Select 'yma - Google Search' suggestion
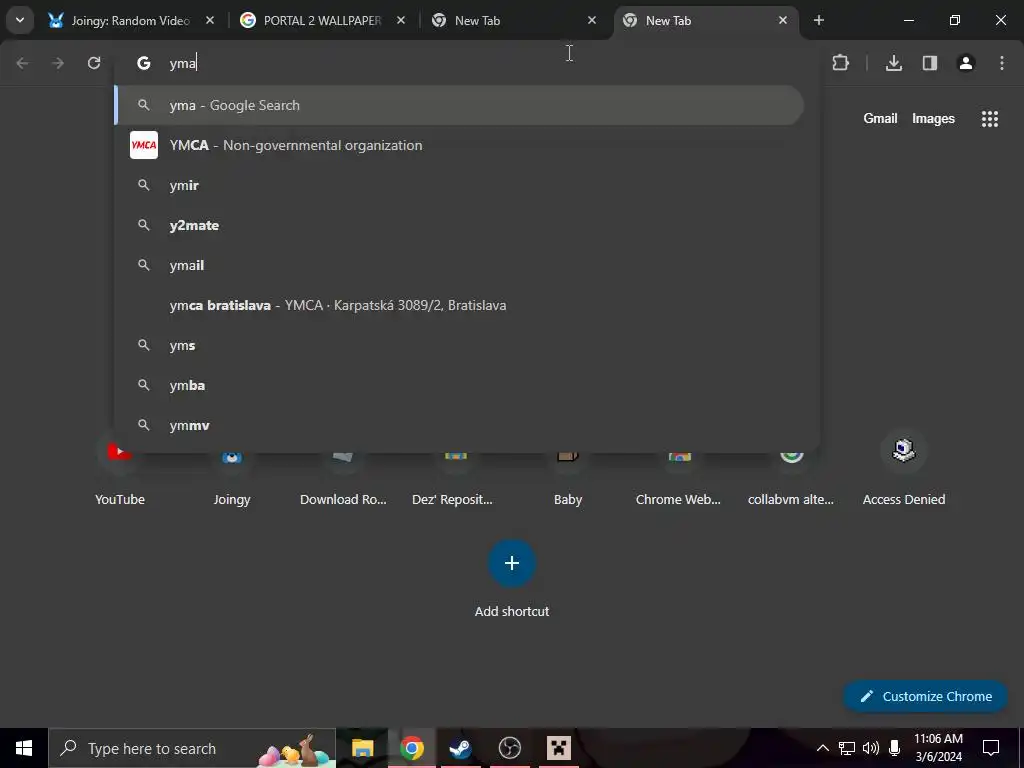 pos(459,105)
